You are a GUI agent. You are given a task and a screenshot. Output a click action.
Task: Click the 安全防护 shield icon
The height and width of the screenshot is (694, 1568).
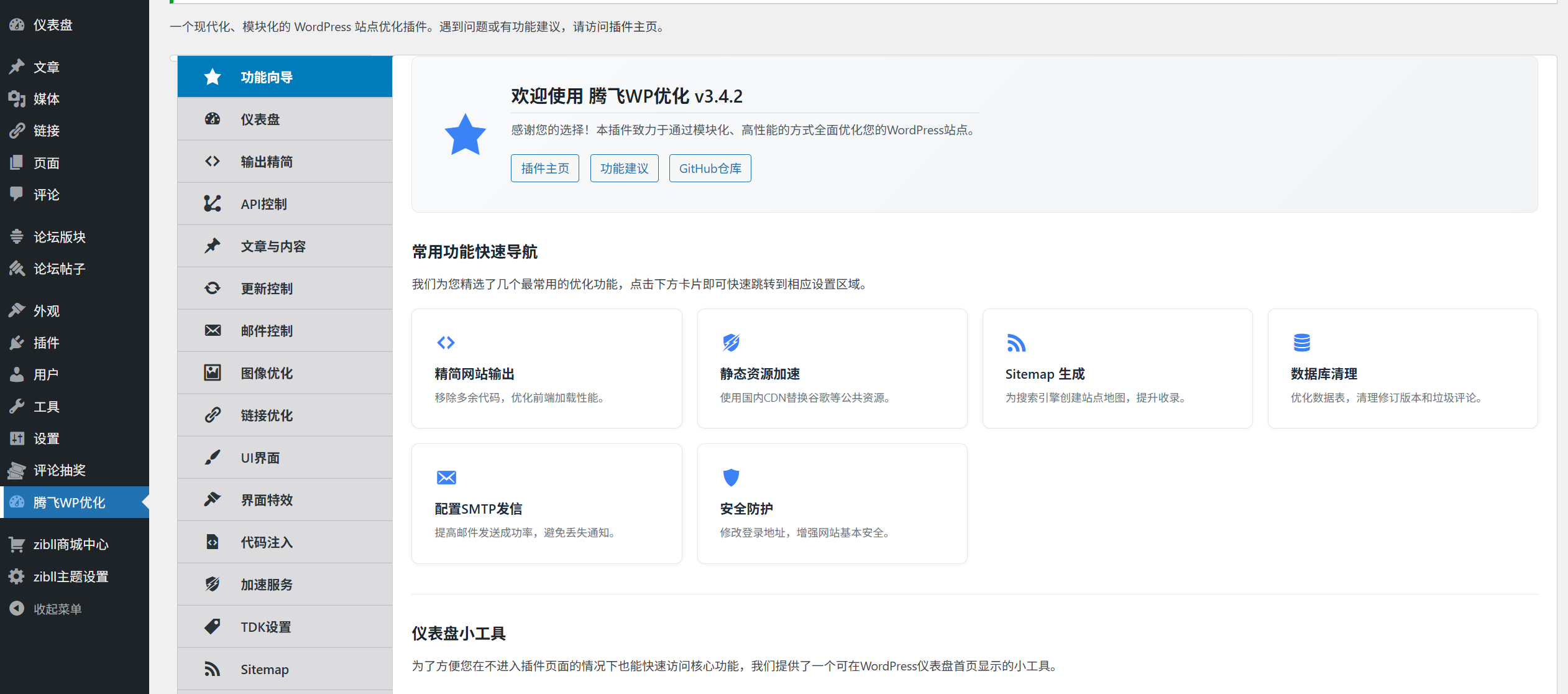(731, 477)
